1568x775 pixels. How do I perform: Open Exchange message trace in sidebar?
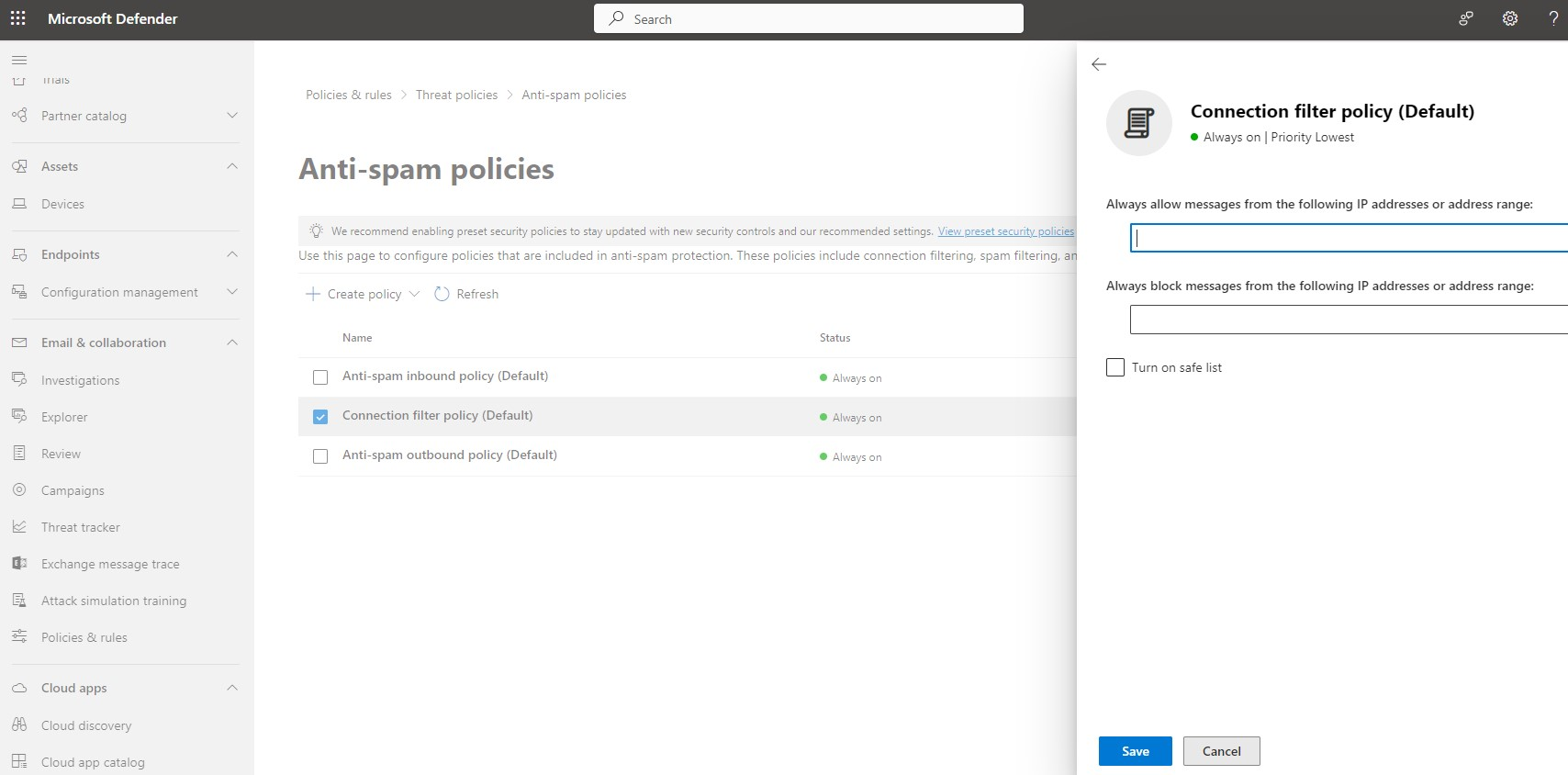point(110,564)
